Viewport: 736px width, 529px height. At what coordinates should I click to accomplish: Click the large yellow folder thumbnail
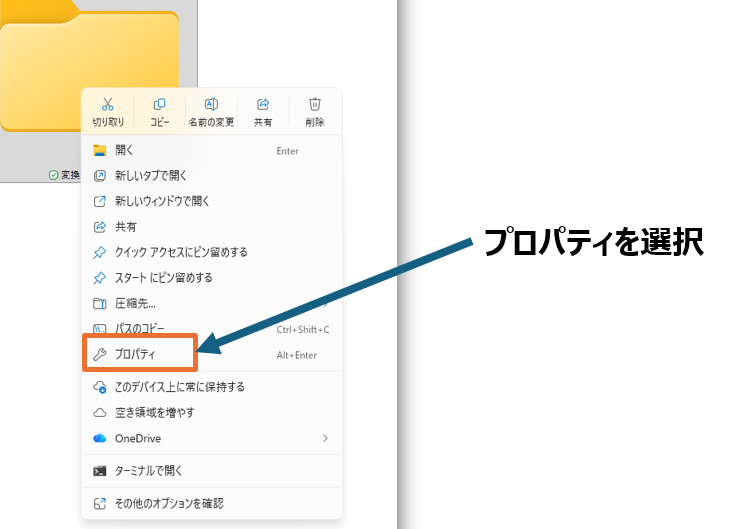click(89, 66)
